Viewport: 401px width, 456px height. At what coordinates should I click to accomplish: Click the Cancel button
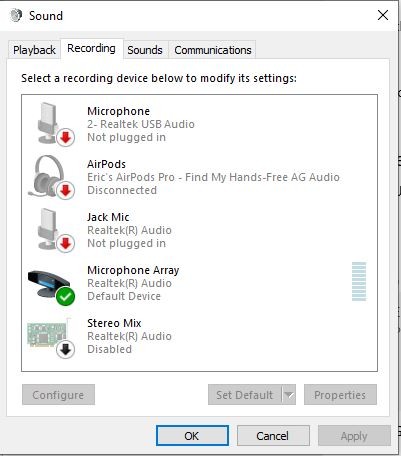[273, 435]
